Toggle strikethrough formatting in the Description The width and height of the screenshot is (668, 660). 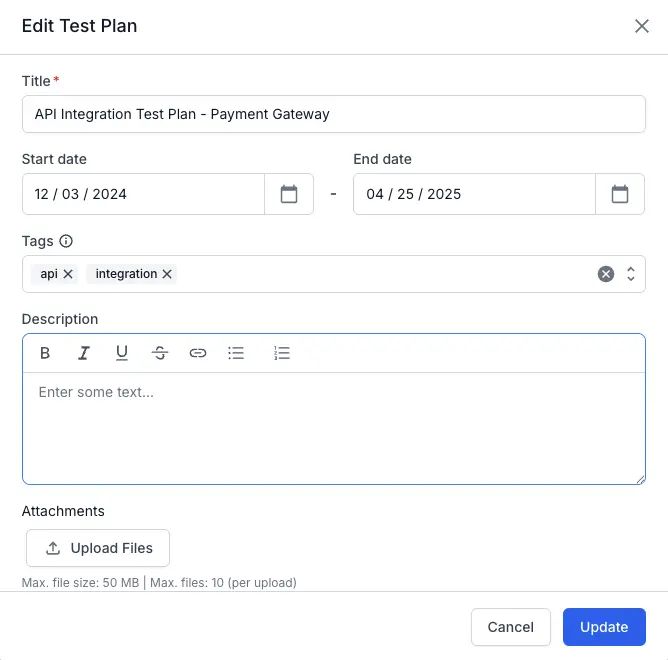(x=160, y=353)
